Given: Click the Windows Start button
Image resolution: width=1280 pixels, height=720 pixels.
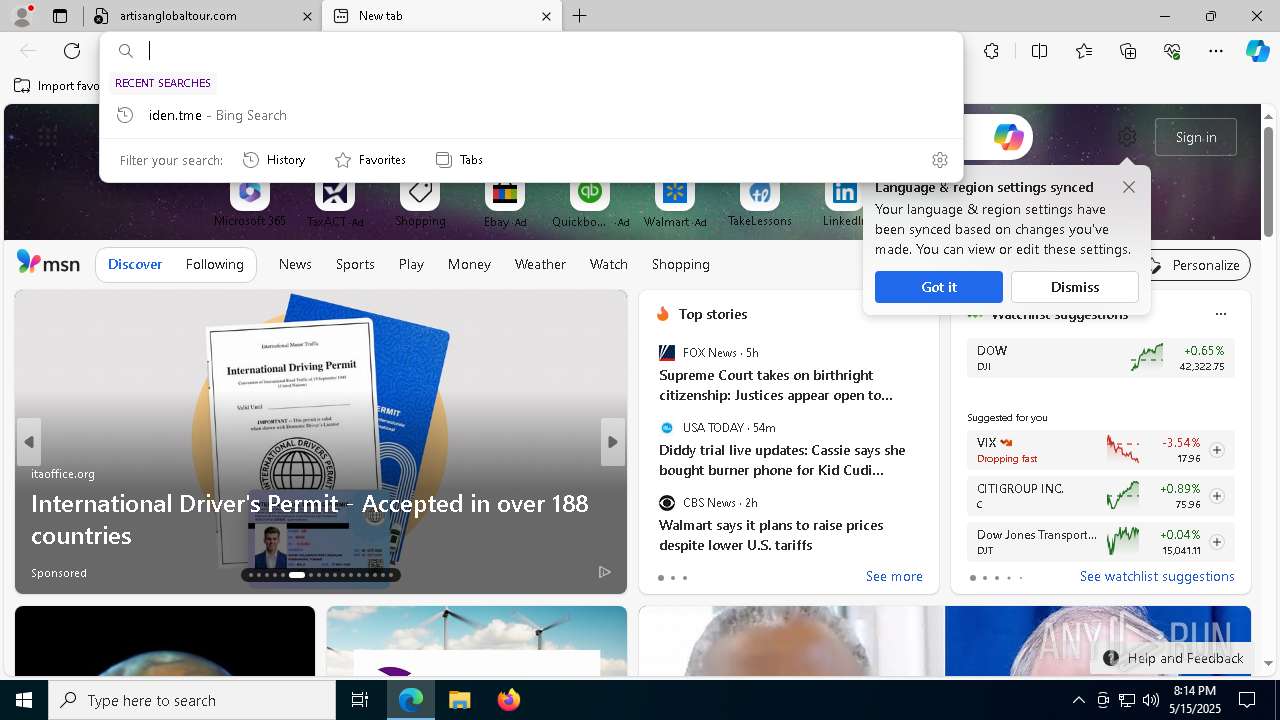Looking at the screenshot, I should pyautogui.click(x=24, y=700).
